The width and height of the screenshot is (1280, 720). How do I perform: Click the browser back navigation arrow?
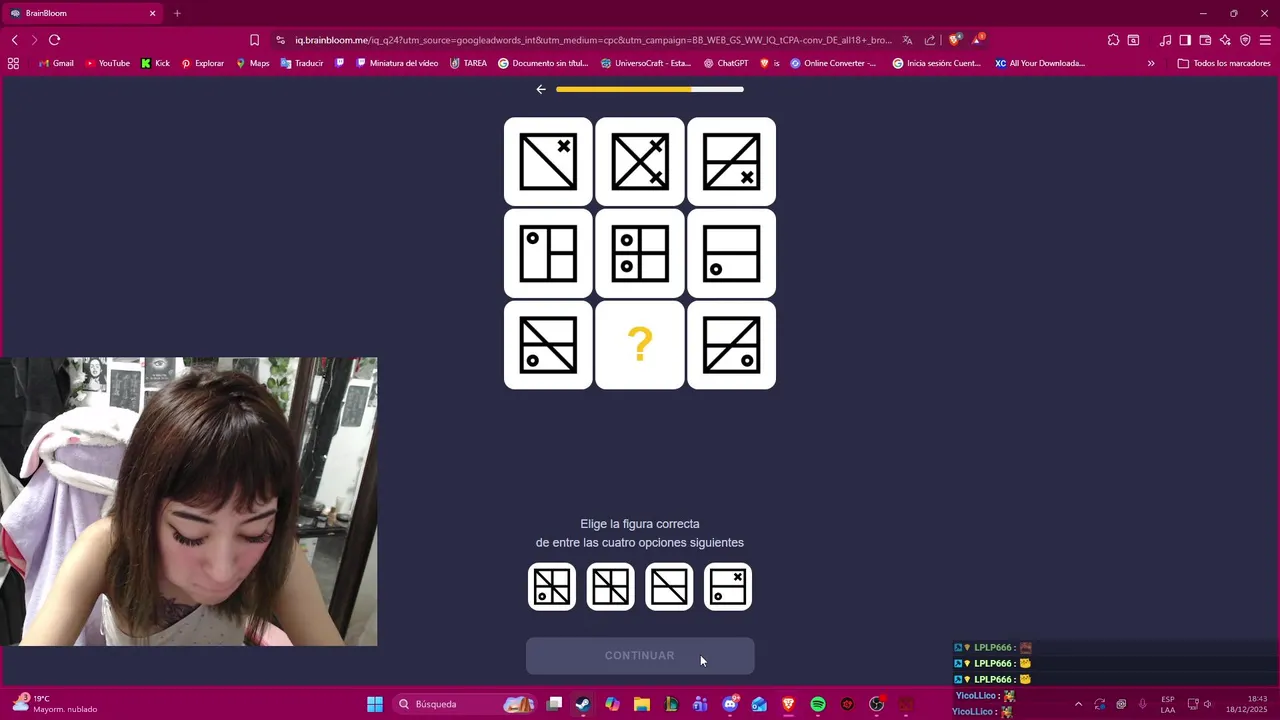click(x=15, y=40)
